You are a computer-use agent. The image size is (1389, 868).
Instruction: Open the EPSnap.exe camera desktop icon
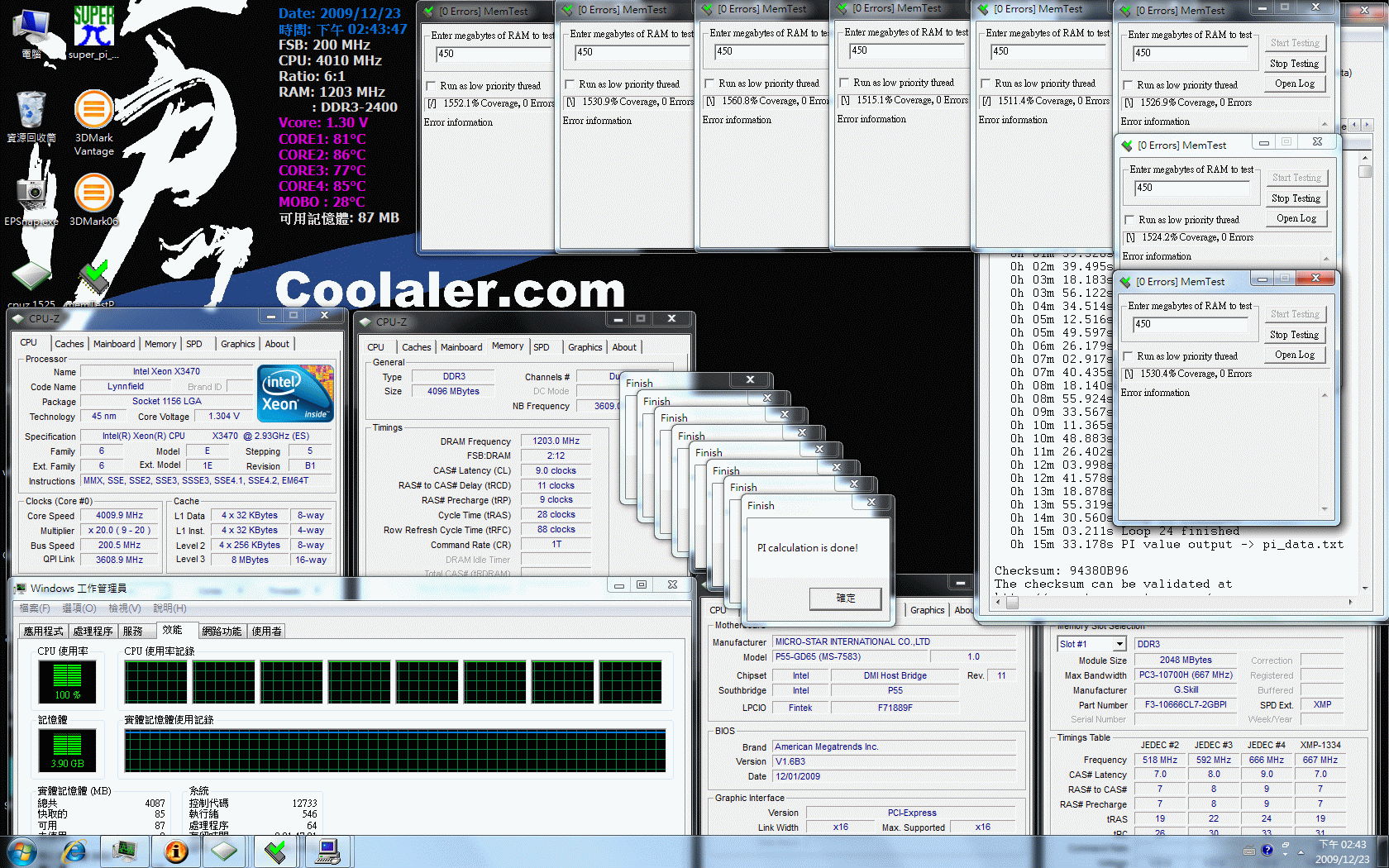[31, 200]
